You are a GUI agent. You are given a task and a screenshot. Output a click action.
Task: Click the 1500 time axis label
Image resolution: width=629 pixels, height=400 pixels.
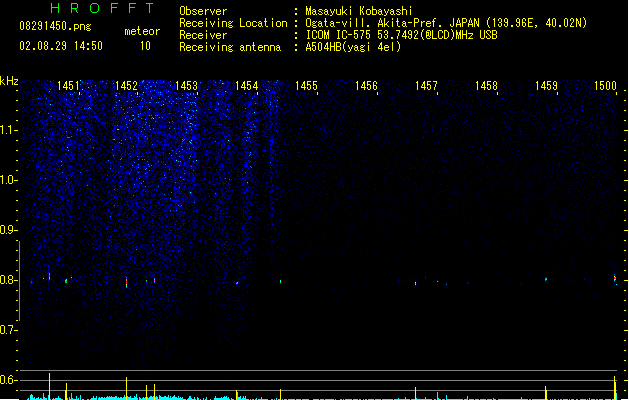pos(605,86)
